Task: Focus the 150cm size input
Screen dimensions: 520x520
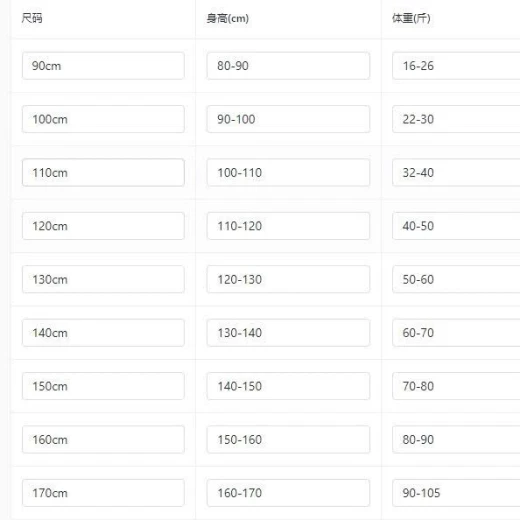Action: click(x=103, y=386)
